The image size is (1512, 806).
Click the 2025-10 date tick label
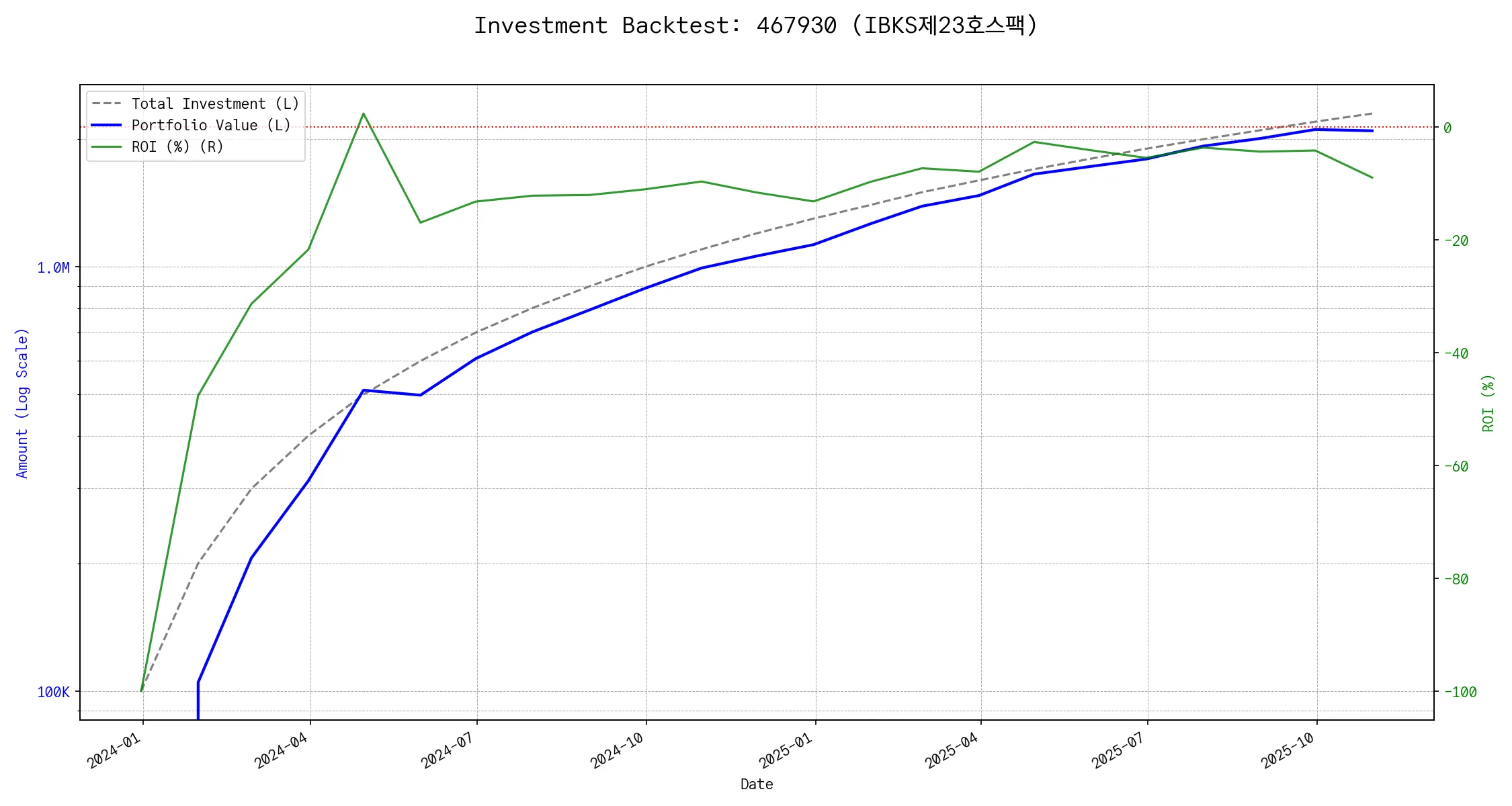click(1287, 750)
